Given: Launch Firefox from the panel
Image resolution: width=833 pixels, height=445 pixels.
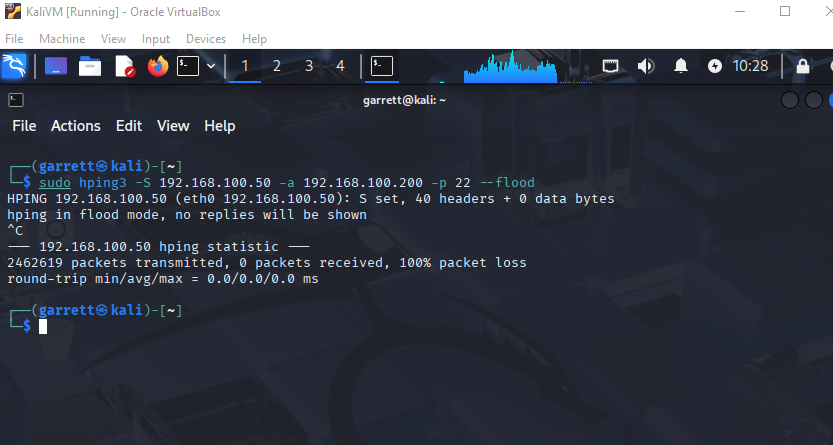Looking at the screenshot, I should 158,66.
